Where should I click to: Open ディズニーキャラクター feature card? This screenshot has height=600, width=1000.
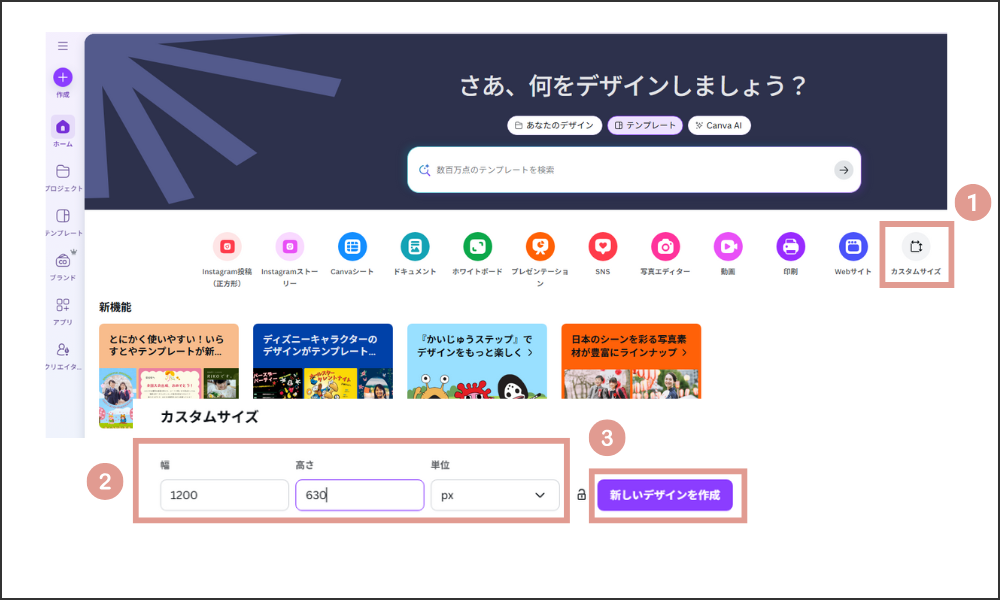point(323,362)
